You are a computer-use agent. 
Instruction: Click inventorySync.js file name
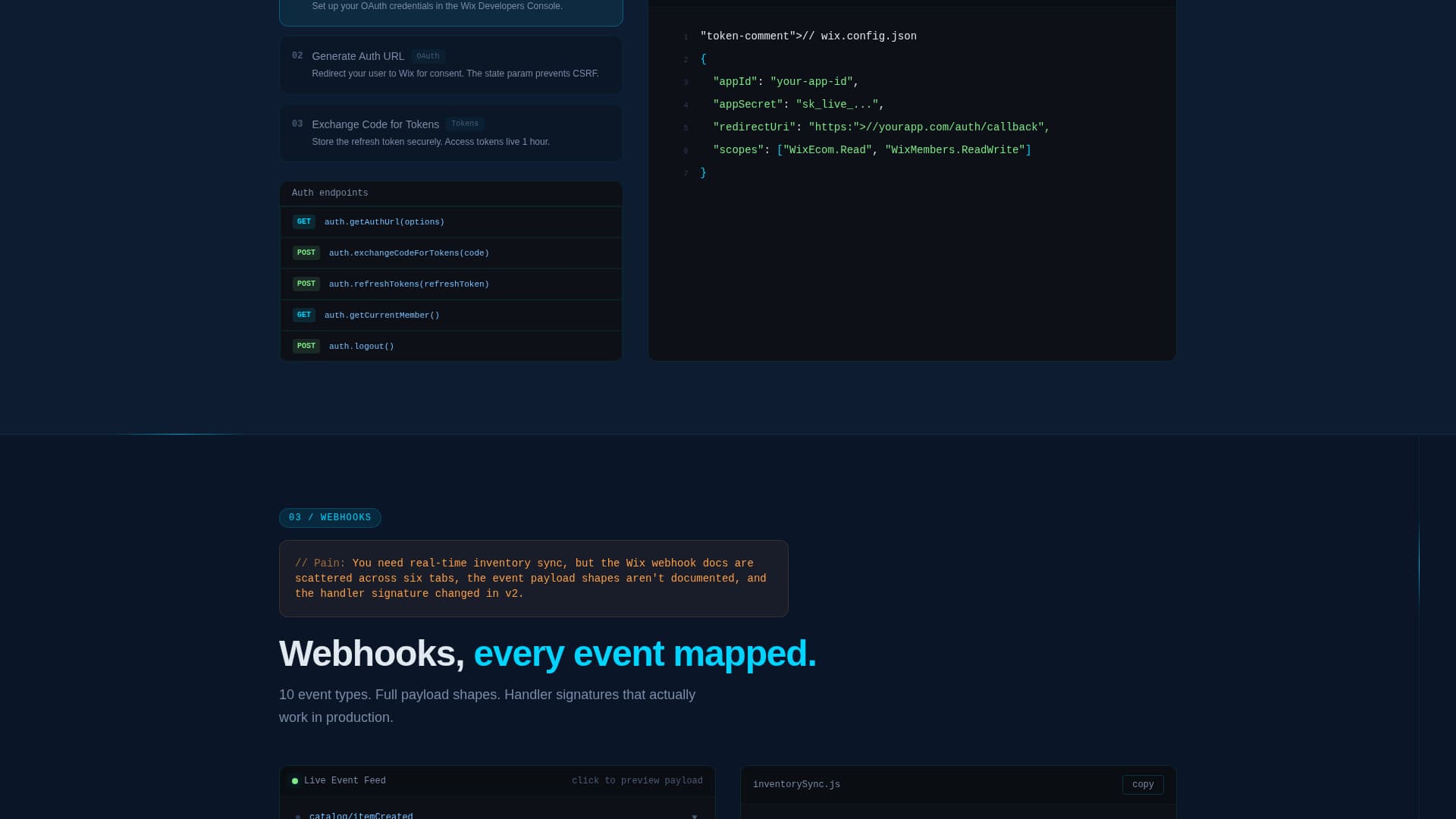tap(796, 785)
